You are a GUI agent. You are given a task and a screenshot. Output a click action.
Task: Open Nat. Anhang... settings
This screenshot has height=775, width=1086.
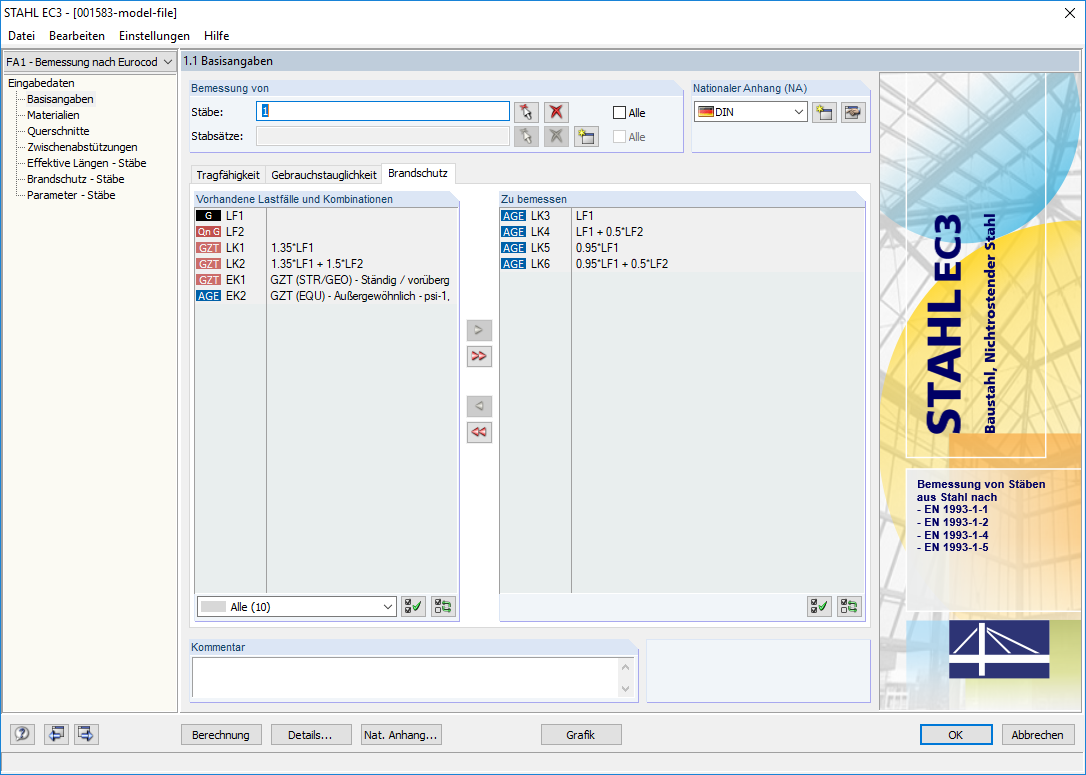[401, 735]
